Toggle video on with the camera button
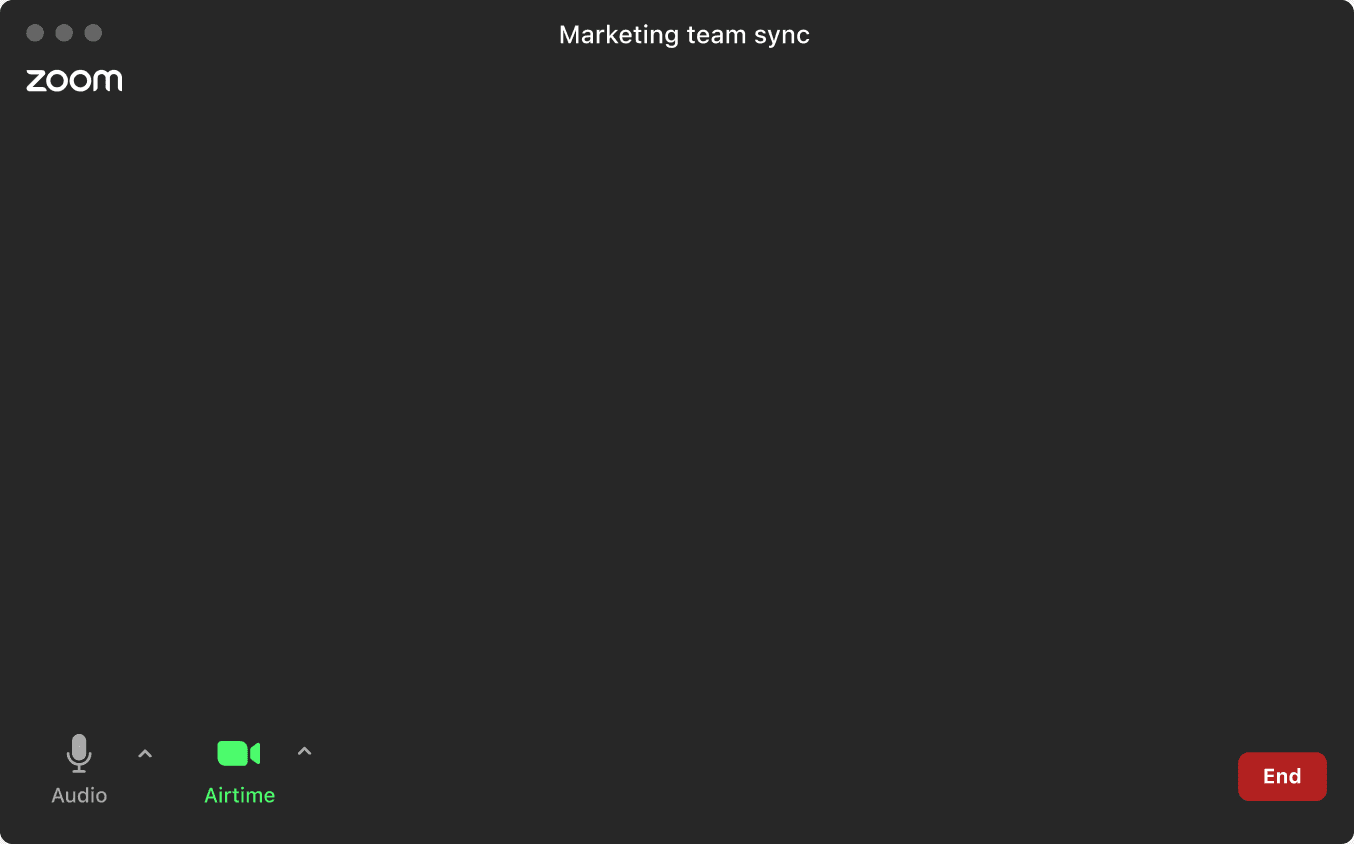 tap(238, 752)
